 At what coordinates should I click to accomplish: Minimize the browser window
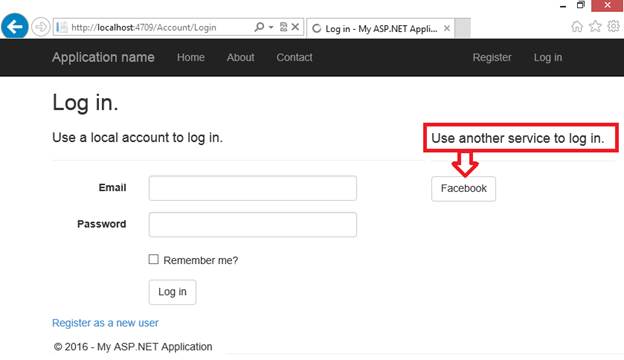[x=563, y=6]
